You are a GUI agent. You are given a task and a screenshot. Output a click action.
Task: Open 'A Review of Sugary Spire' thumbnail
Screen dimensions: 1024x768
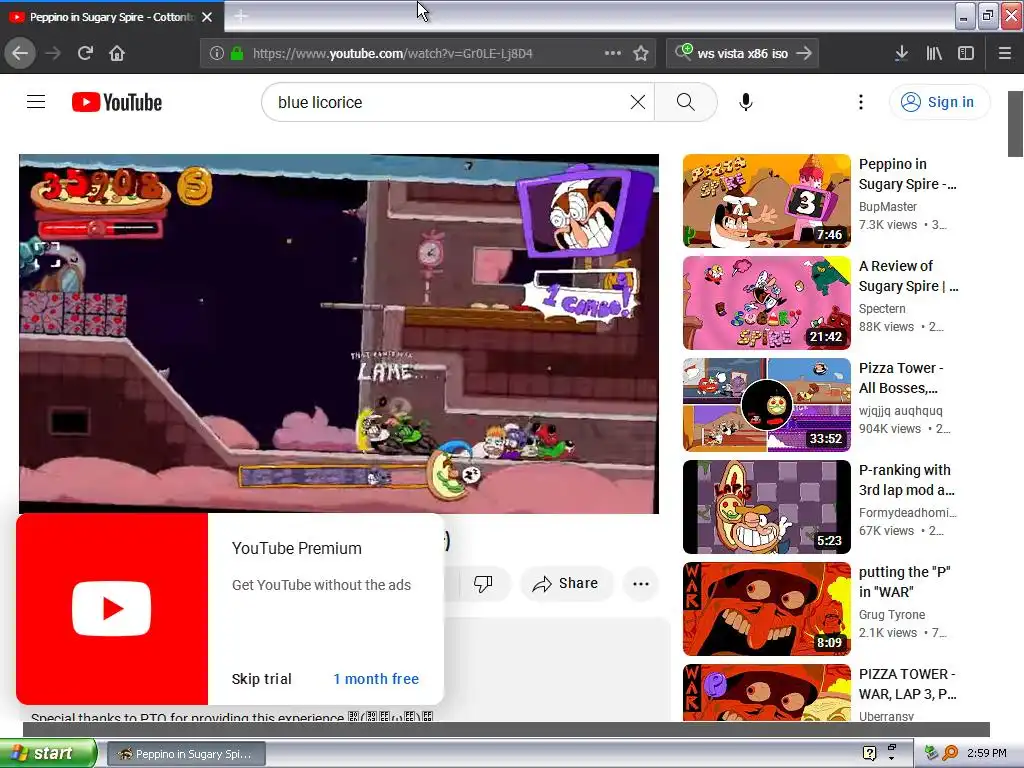[767, 303]
